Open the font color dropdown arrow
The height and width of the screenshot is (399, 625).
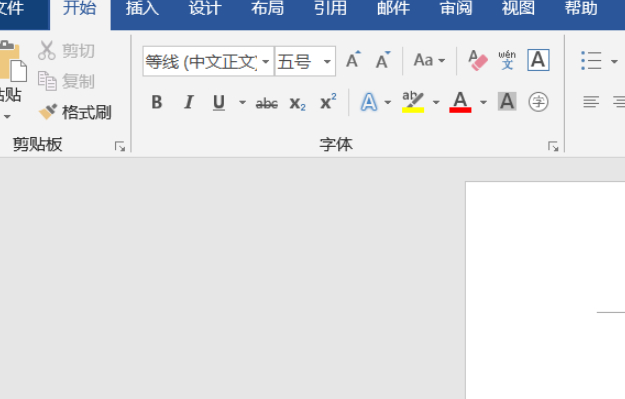[483, 102]
